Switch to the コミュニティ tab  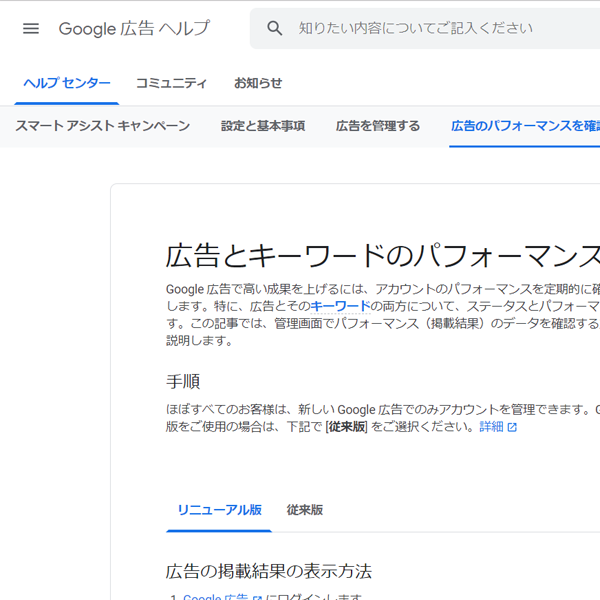[171, 83]
